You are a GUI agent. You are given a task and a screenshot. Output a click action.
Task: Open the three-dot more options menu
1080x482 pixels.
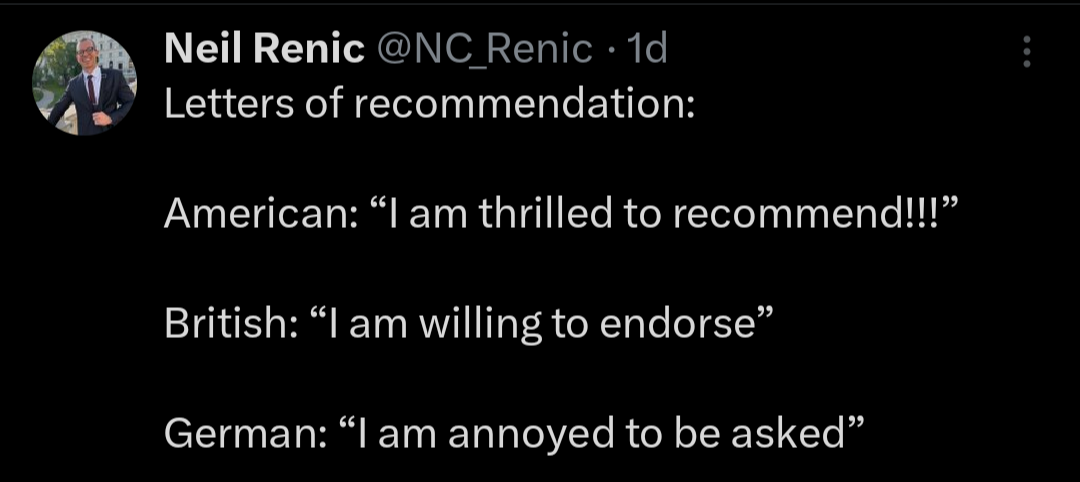coord(1027,52)
